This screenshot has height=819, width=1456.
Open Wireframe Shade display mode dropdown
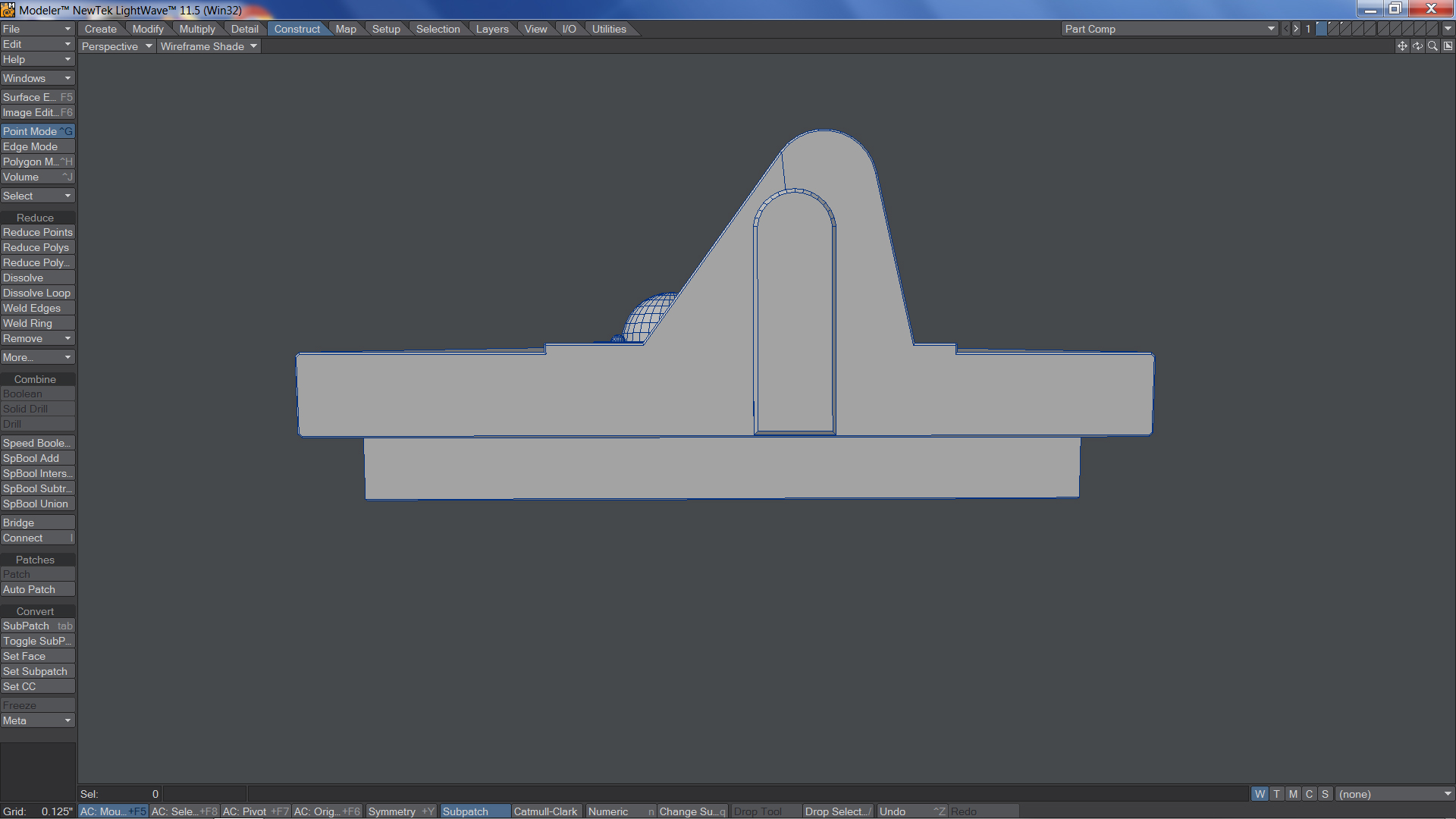209,46
